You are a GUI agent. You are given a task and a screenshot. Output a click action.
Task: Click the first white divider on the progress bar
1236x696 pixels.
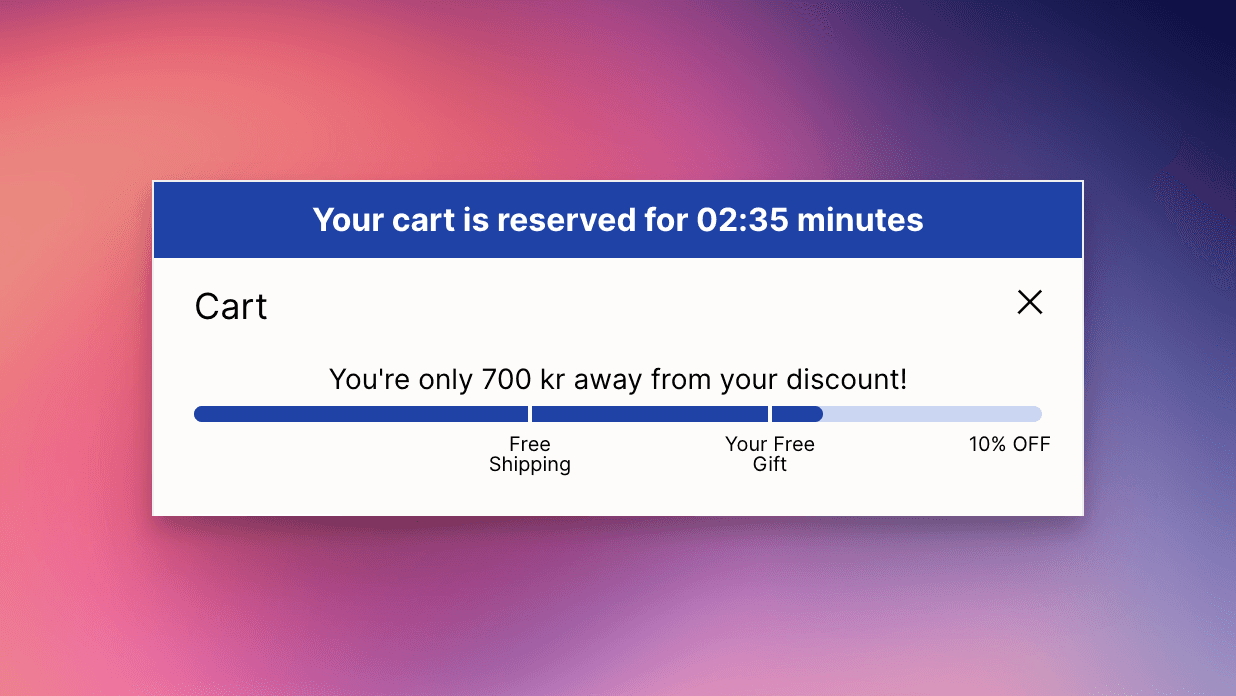click(x=530, y=413)
